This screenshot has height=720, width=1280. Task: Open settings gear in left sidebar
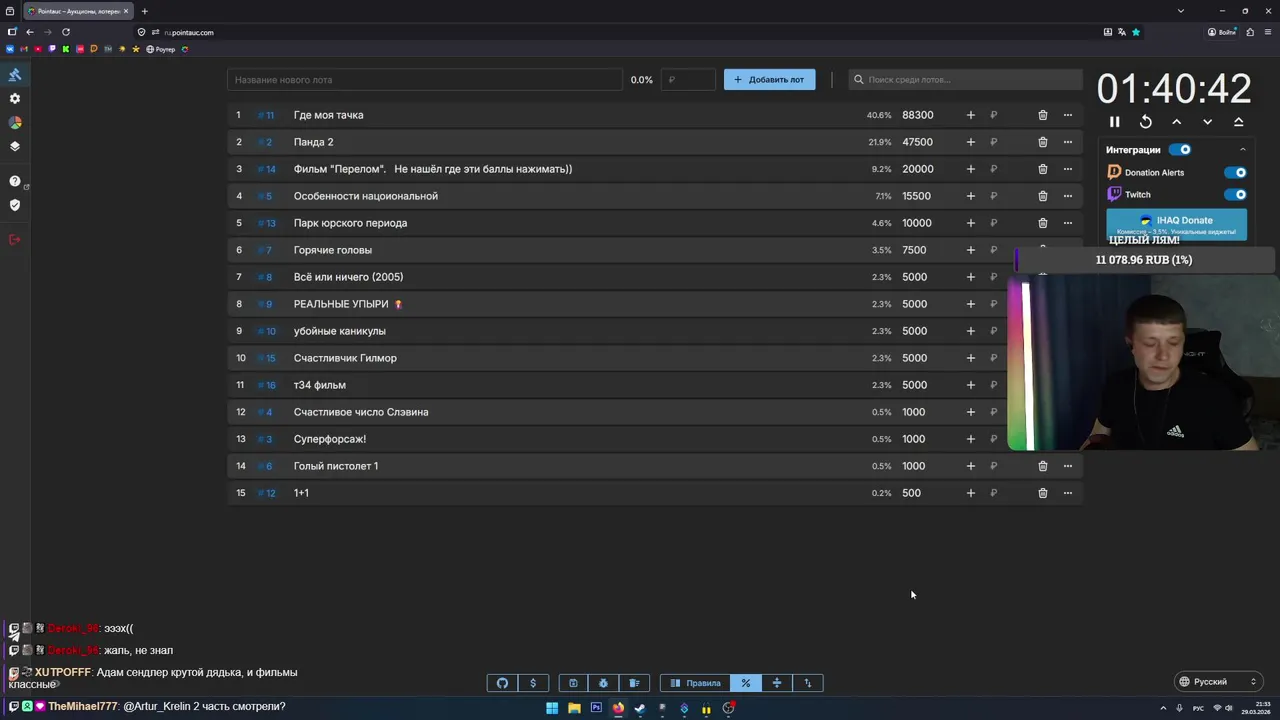coord(15,99)
